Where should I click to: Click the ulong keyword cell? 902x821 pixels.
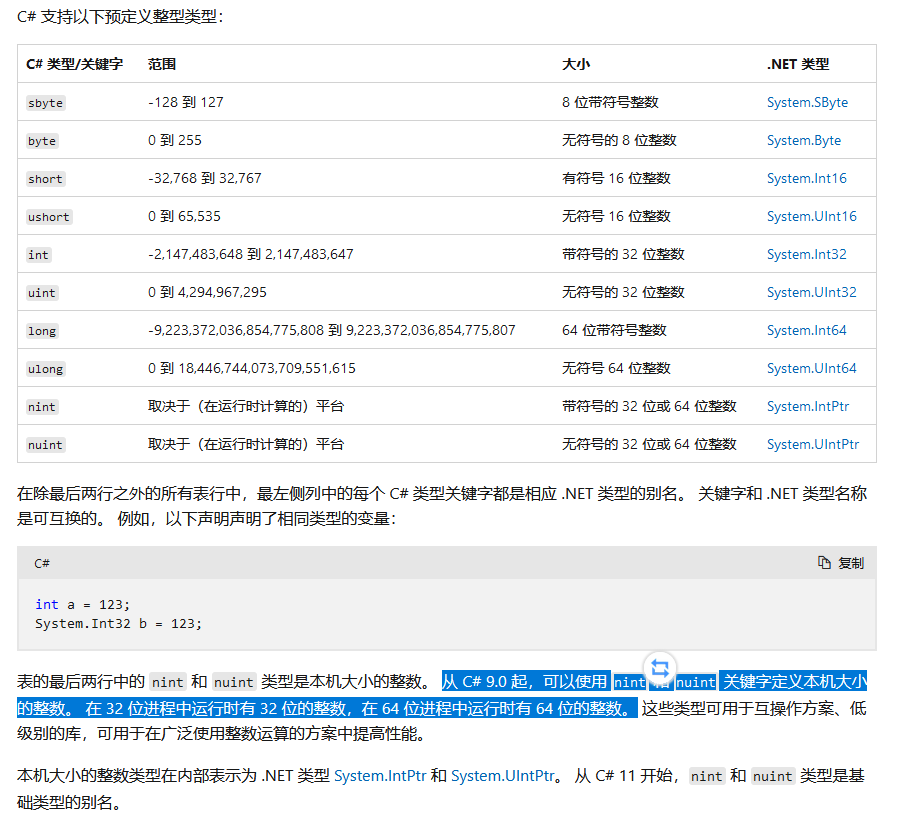click(x=45, y=369)
